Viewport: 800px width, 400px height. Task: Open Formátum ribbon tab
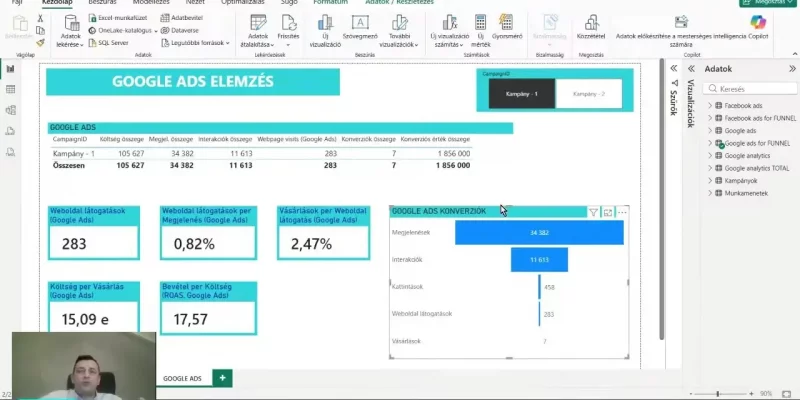tap(330, 2)
